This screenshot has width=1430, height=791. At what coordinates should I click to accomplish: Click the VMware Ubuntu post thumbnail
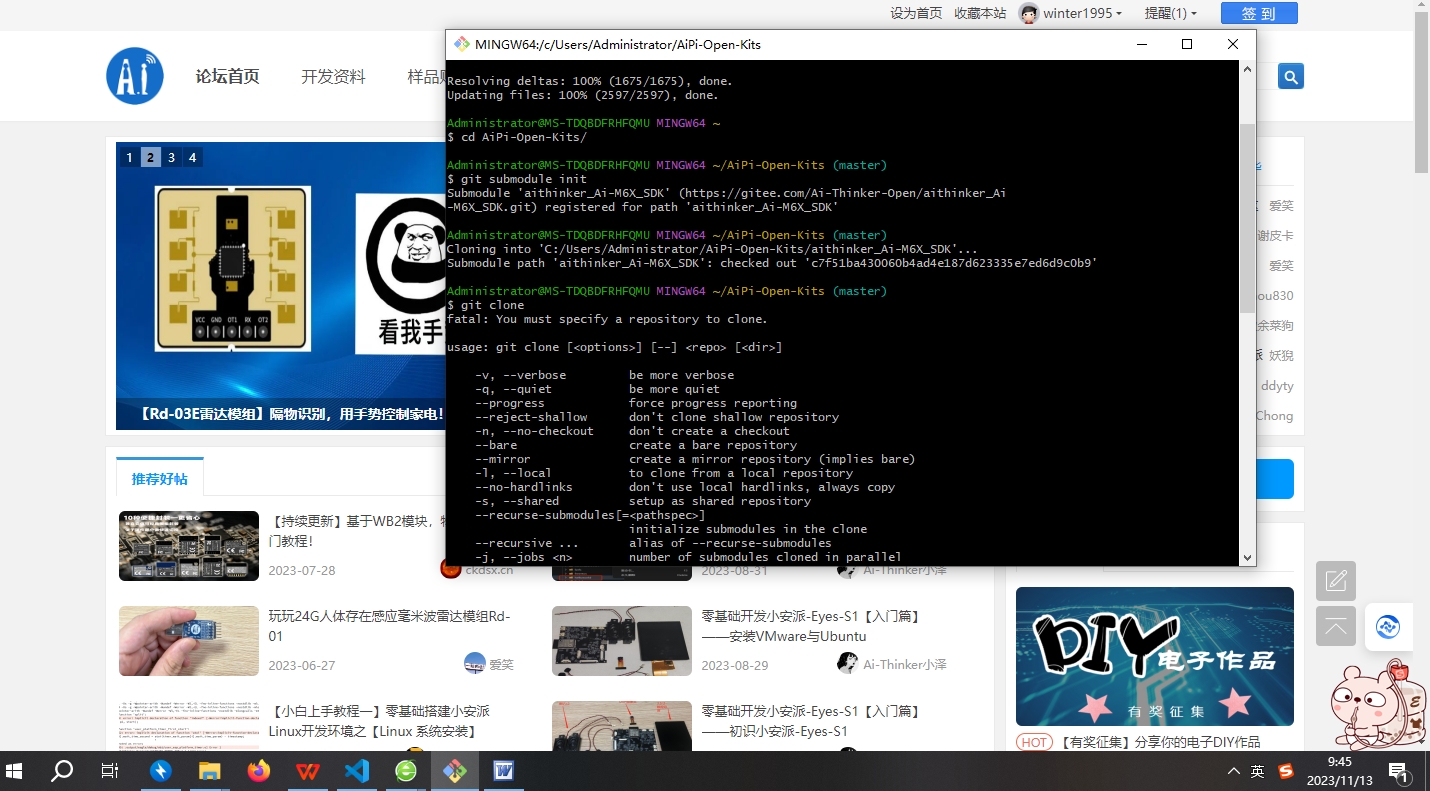coord(622,641)
